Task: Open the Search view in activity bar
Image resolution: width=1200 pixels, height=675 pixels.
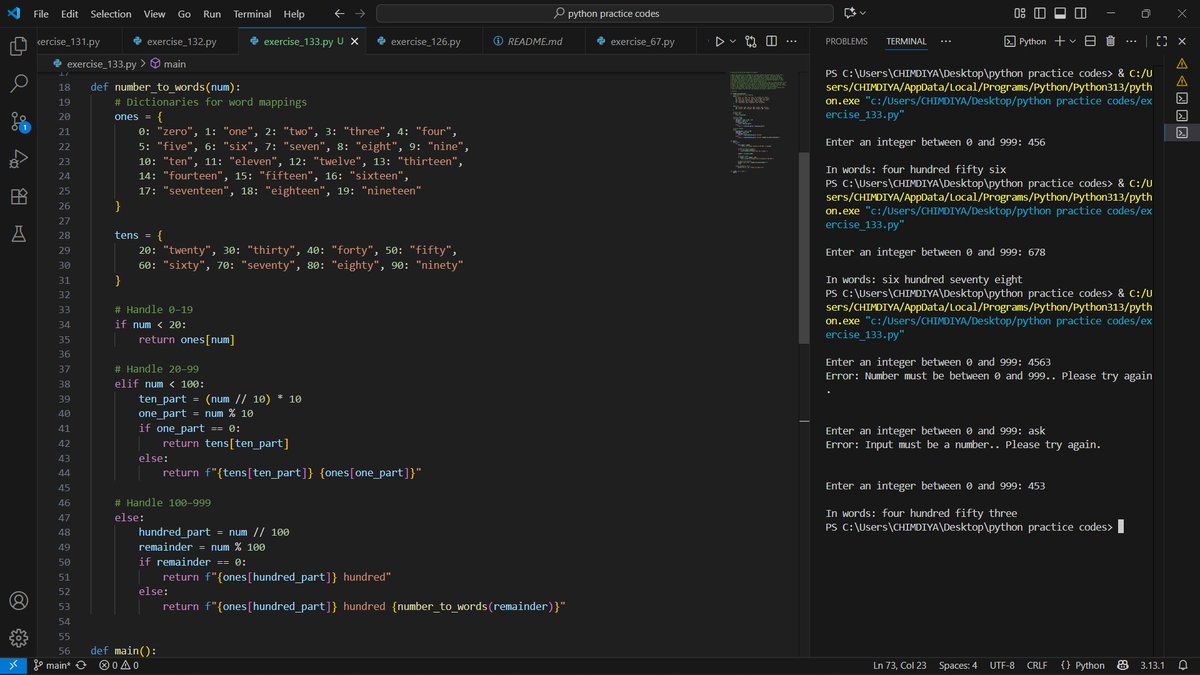Action: pyautogui.click(x=18, y=84)
